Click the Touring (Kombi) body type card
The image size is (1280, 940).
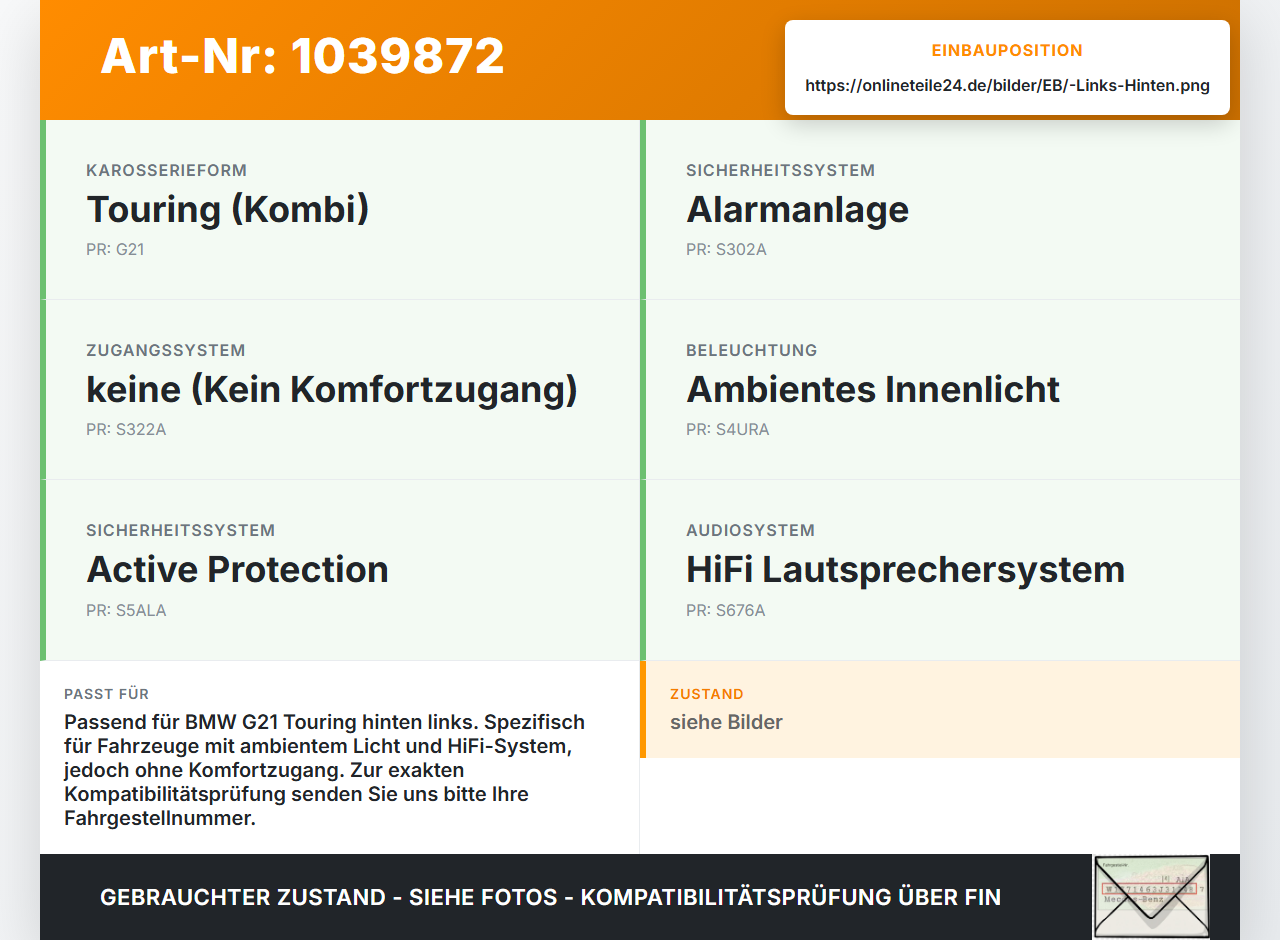coord(340,210)
